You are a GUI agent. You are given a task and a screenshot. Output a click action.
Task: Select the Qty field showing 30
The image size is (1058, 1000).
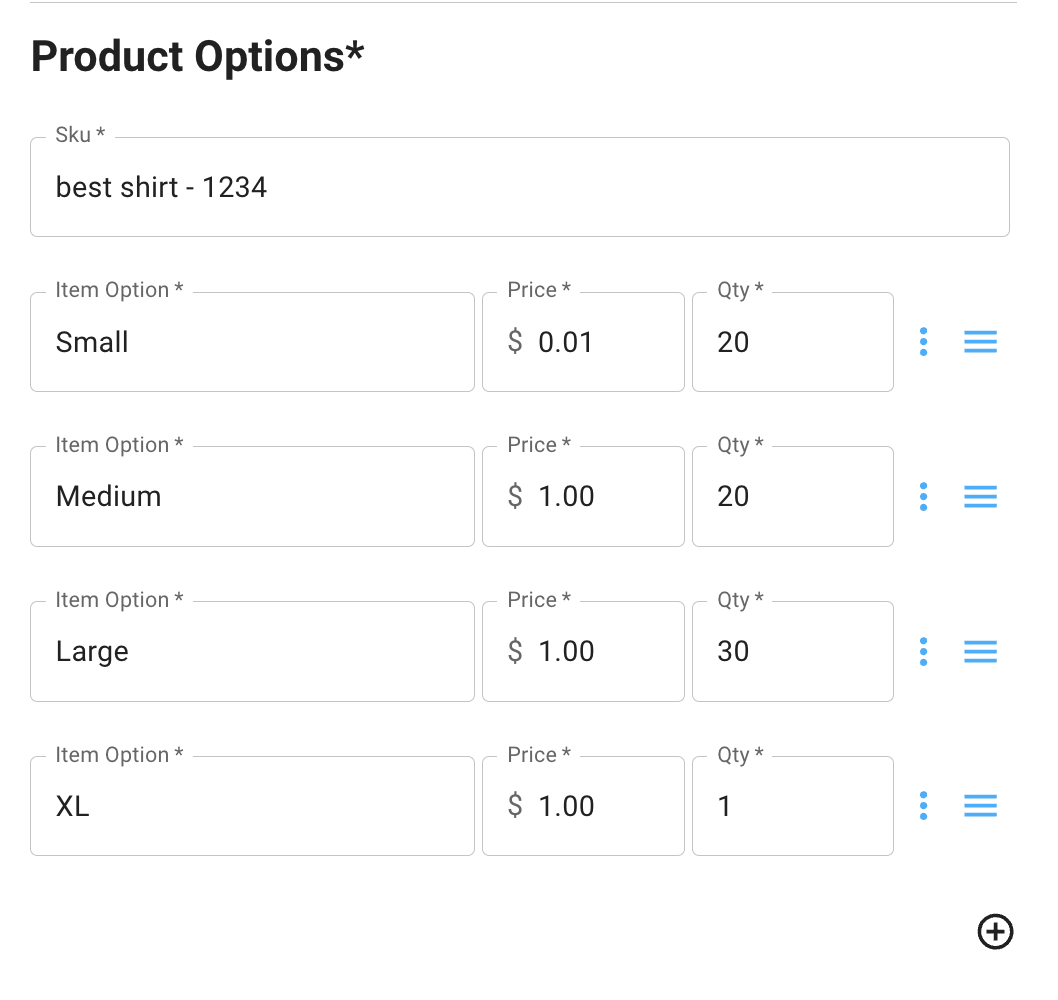coord(792,651)
